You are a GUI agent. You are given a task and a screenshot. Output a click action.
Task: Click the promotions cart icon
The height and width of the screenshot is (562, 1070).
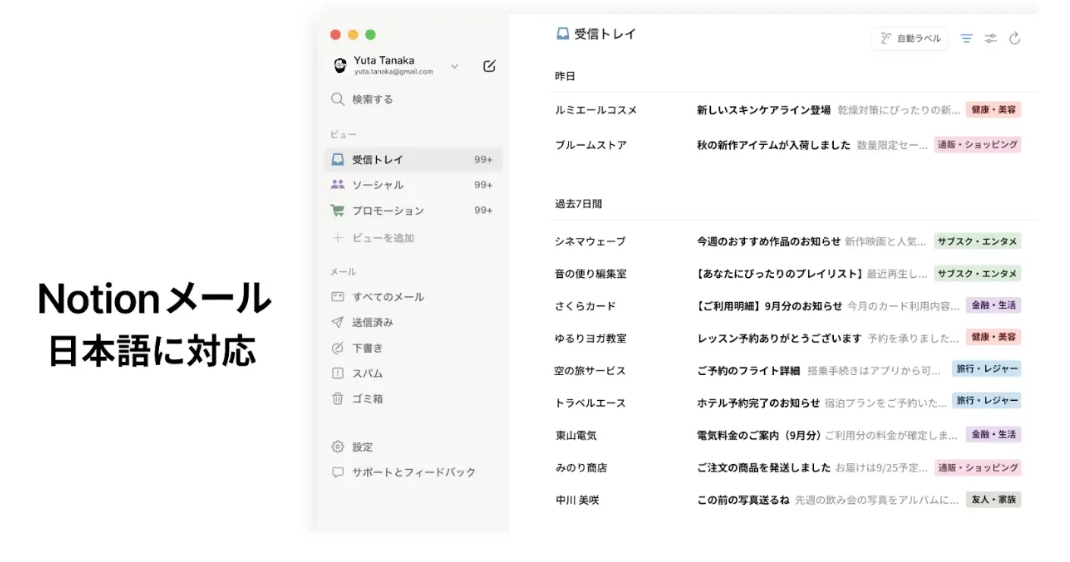point(337,210)
